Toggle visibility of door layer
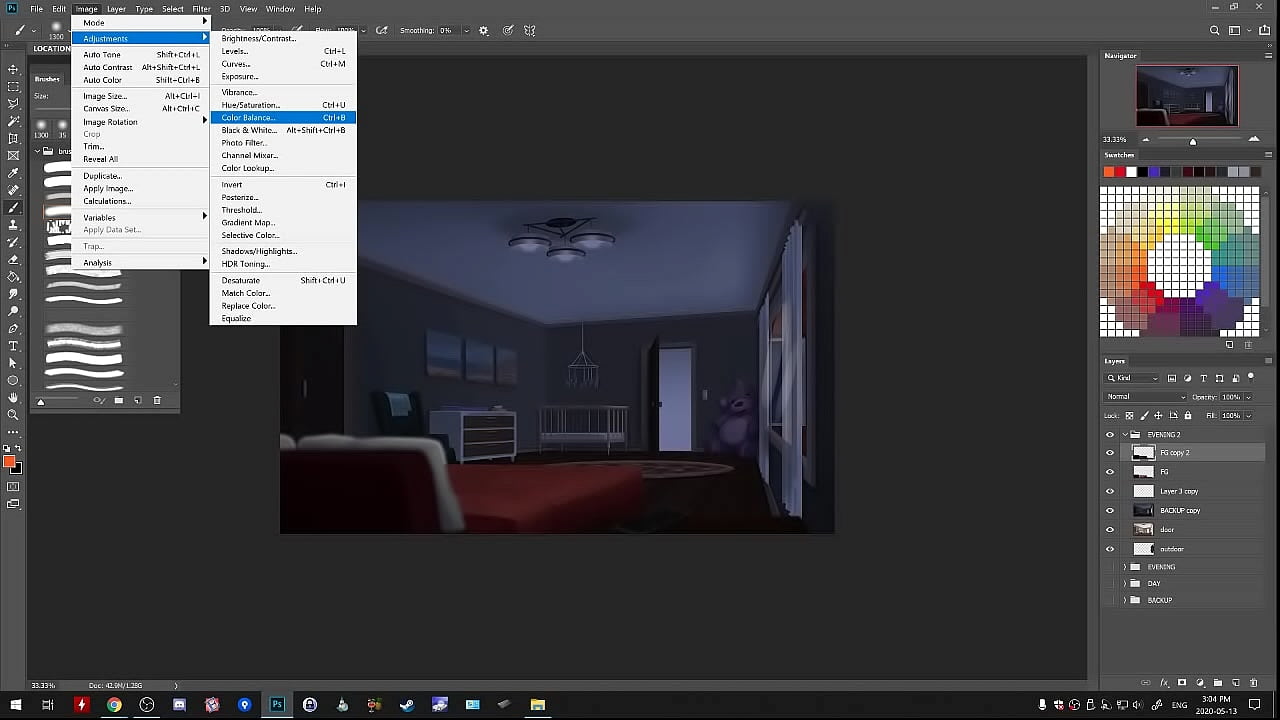 1109,530
